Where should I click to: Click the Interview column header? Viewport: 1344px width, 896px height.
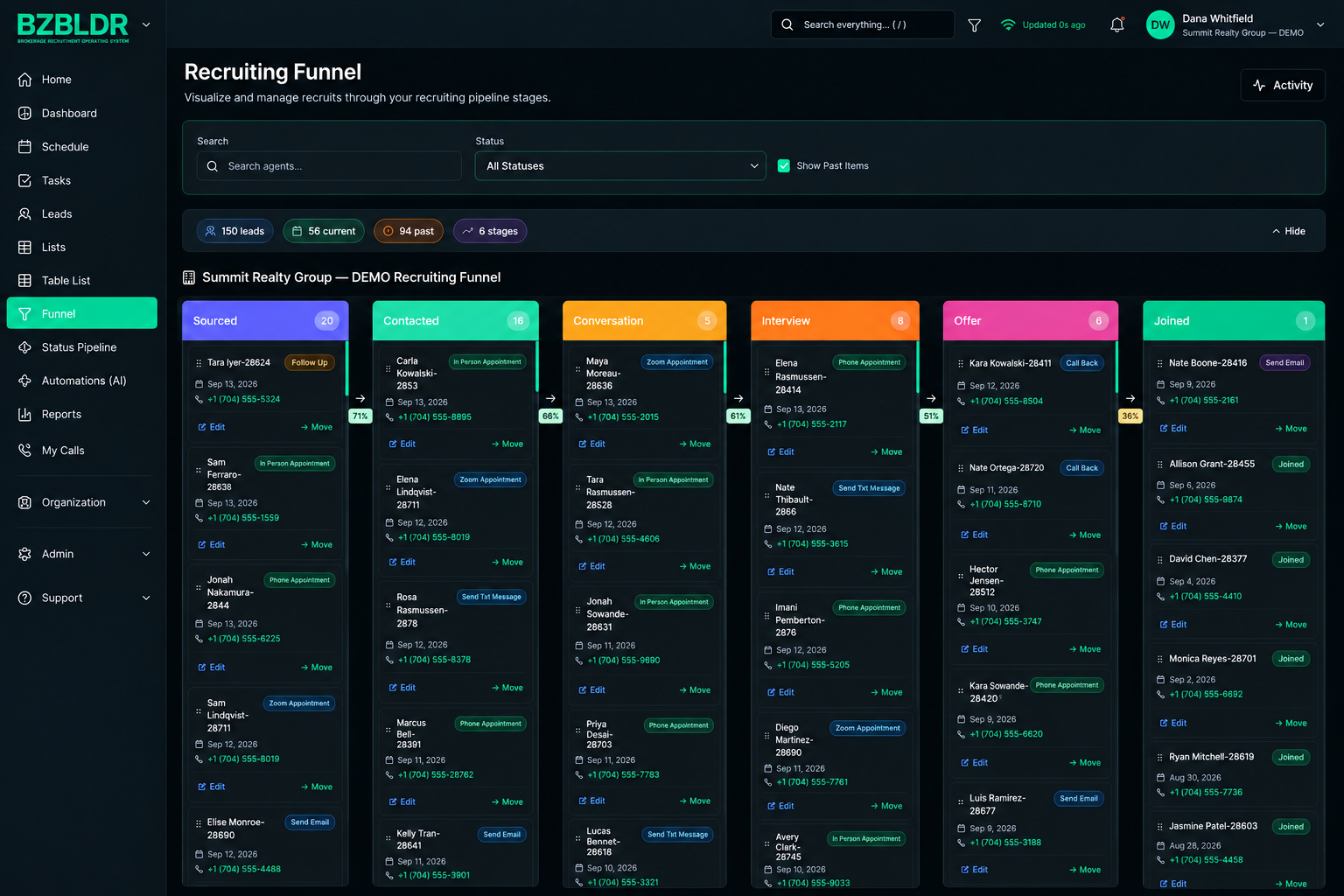coord(835,320)
